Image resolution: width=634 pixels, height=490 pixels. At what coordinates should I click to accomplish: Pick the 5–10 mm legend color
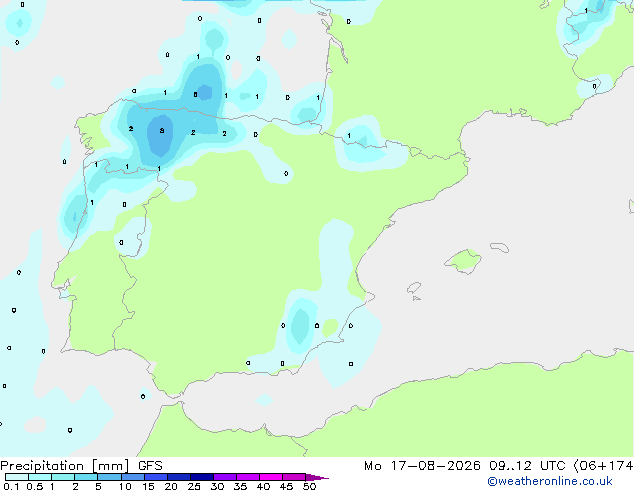click(x=110, y=477)
